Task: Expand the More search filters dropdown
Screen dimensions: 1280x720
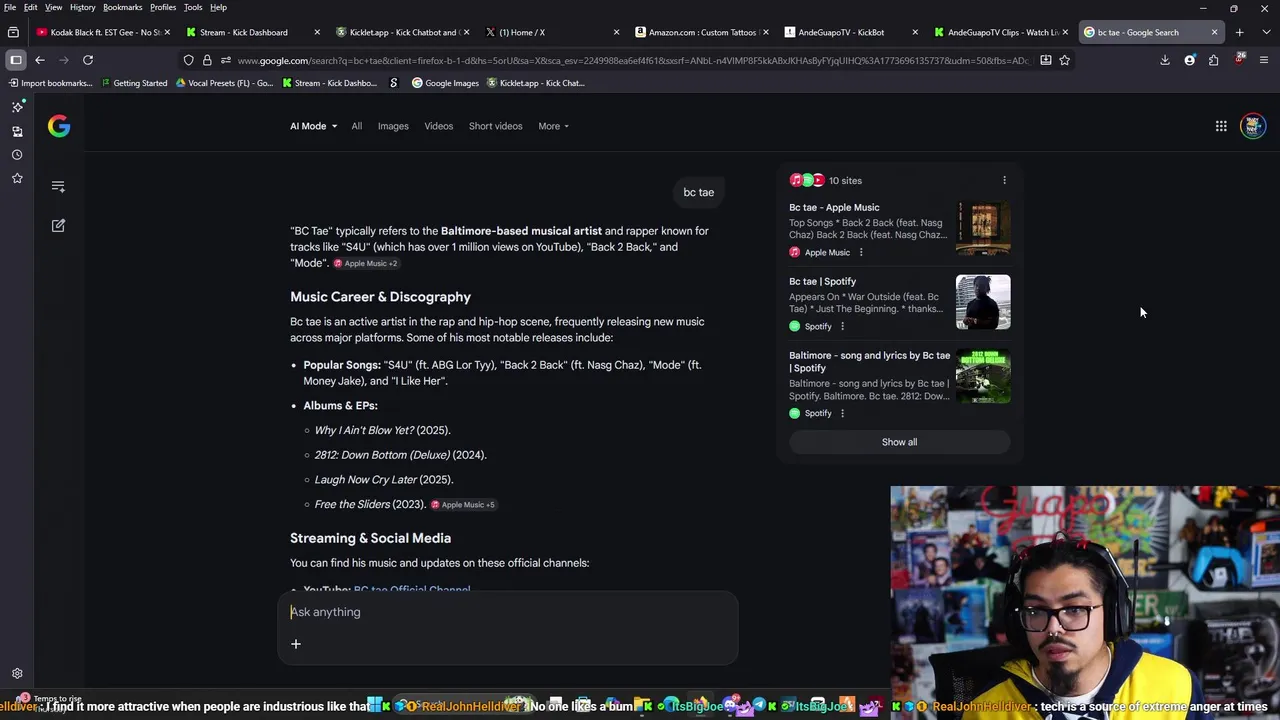Action: pyautogui.click(x=553, y=126)
